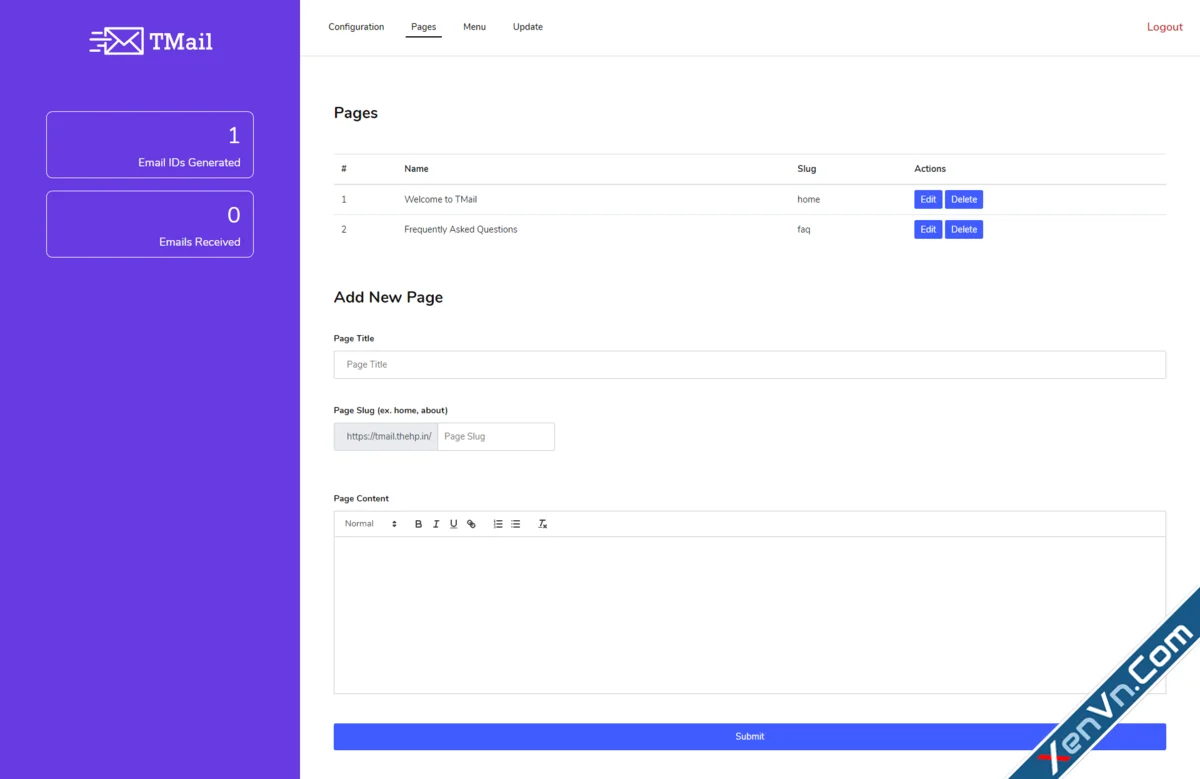
Task: Click the TMail envelope logo
Action: pos(151,41)
